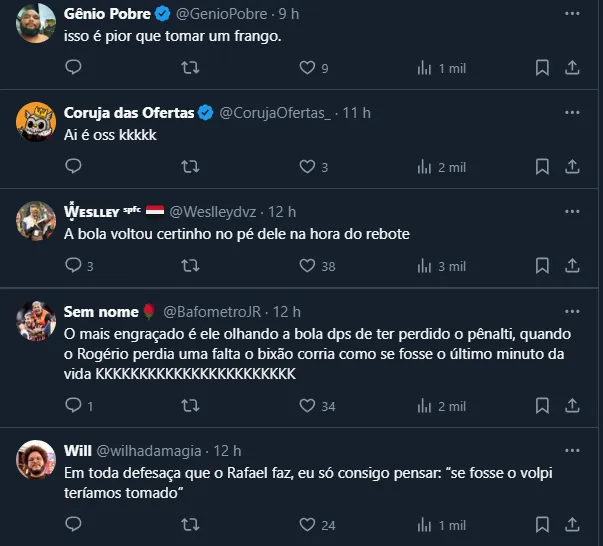
Task: View analytics on Sem nome's tweet
Action: point(425,406)
